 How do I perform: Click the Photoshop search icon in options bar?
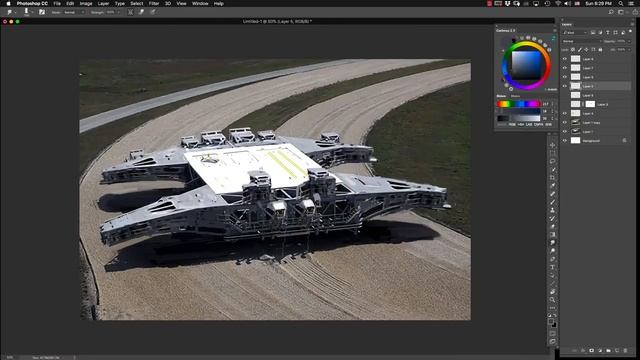pyautogui.click(x=611, y=12)
